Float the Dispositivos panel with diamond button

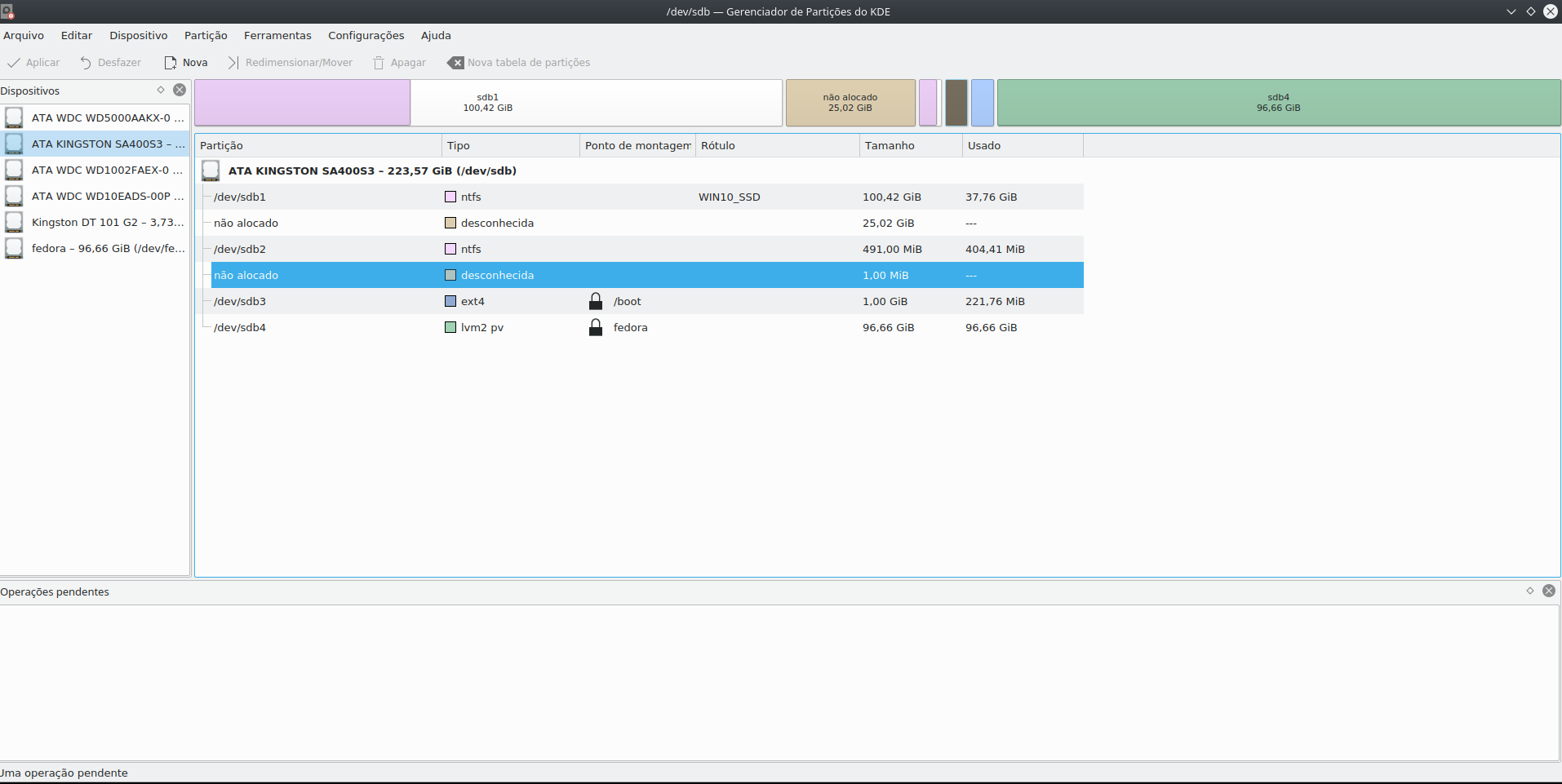161,90
